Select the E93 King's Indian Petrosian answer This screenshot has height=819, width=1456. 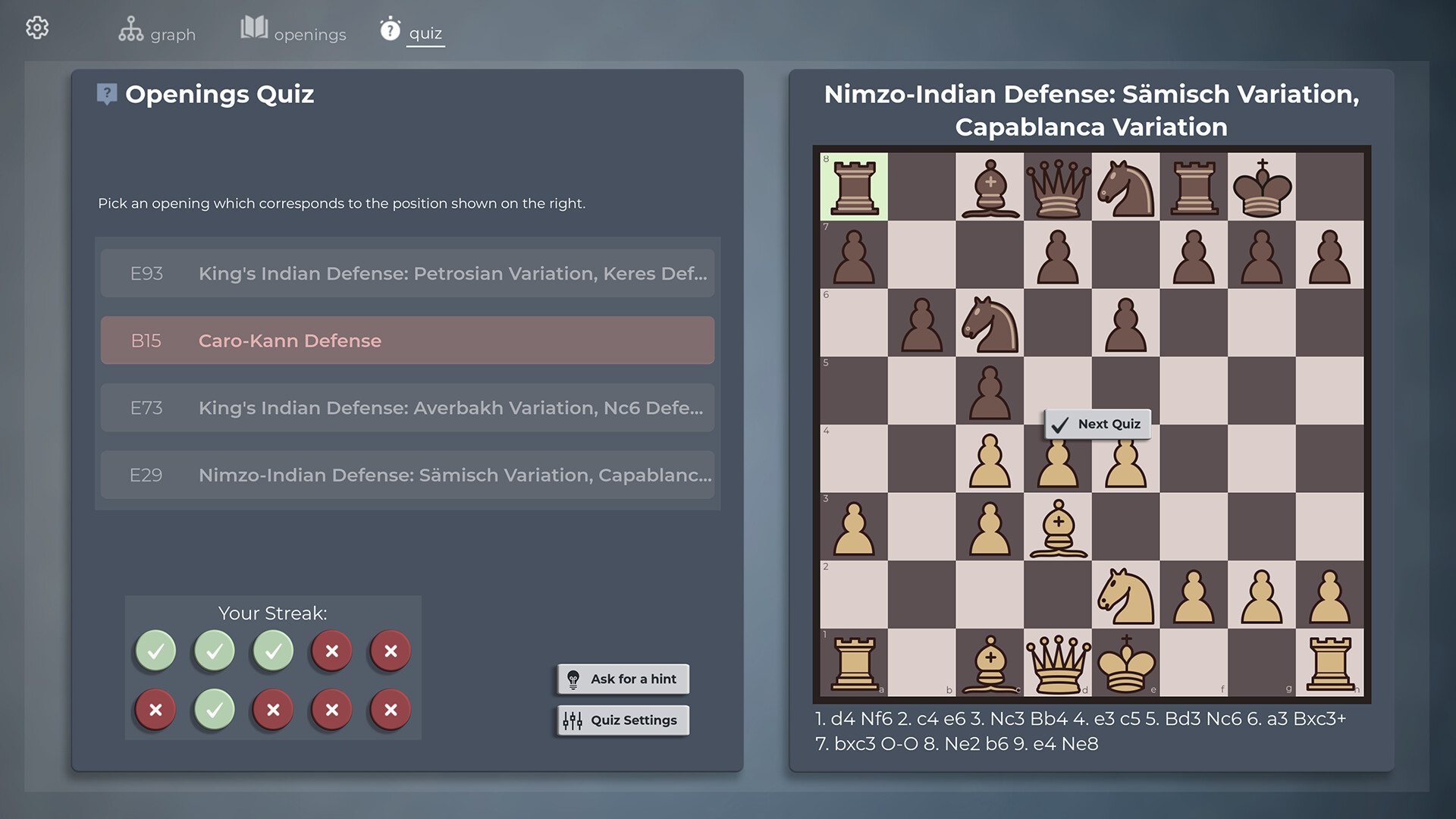pos(406,274)
